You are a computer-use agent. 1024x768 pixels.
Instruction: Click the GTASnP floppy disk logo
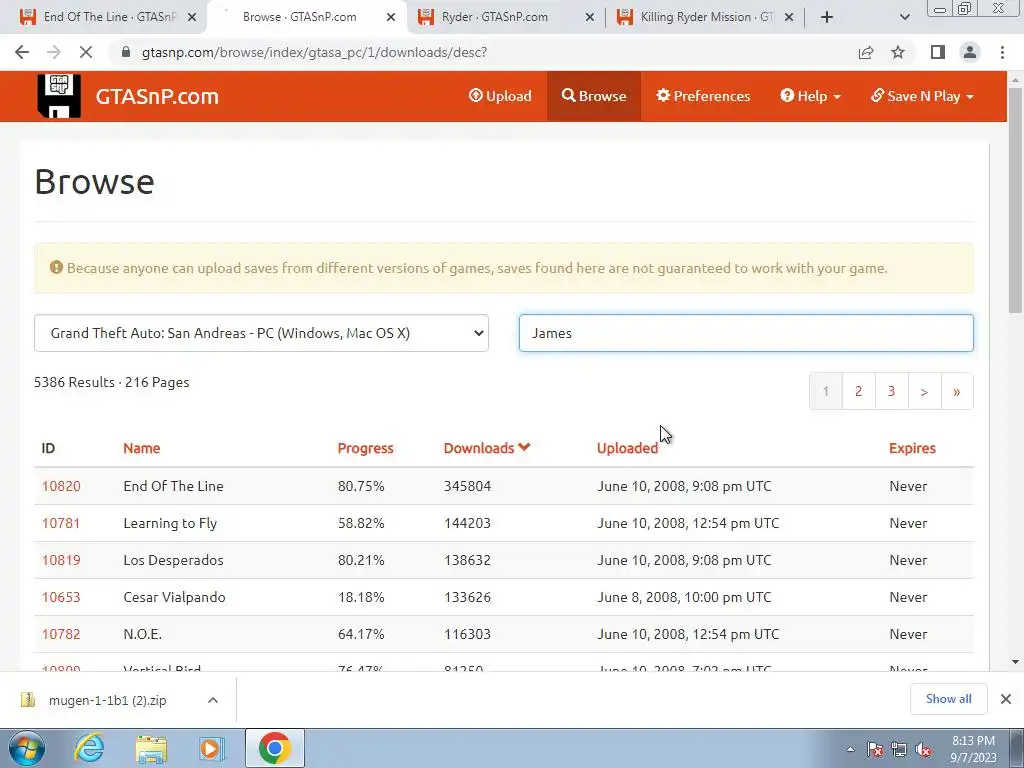[59, 96]
